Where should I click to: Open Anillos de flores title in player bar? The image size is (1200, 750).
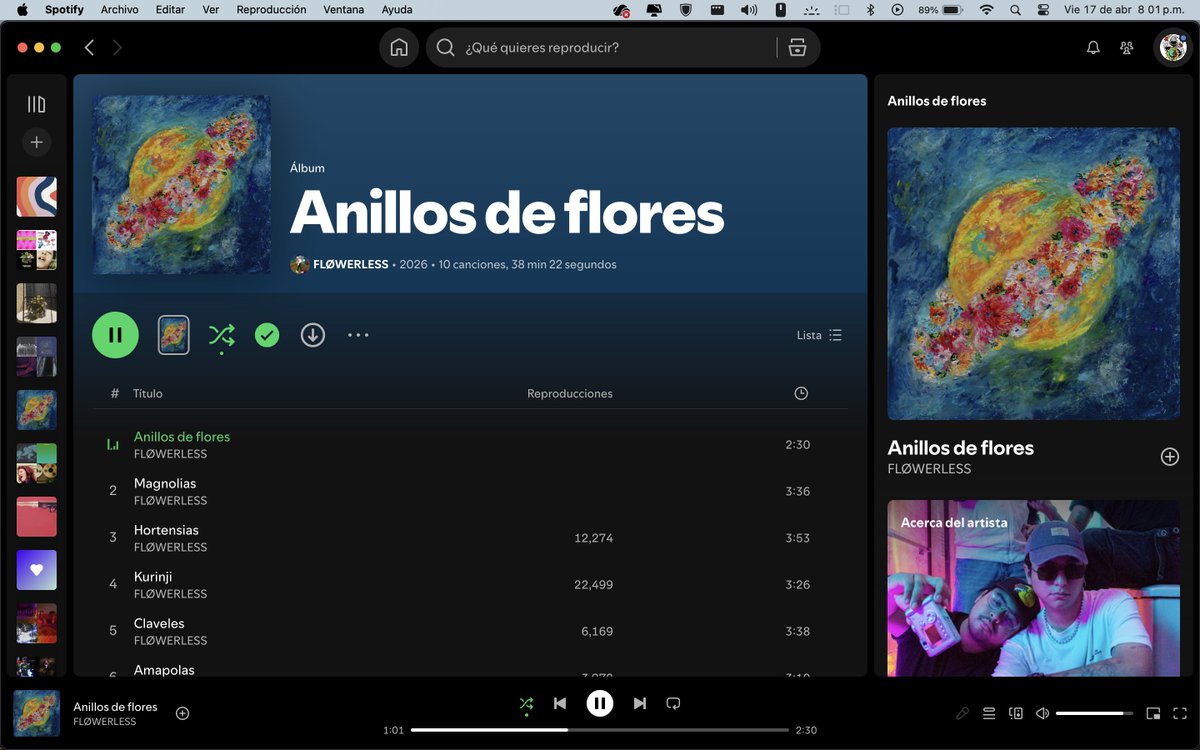click(x=115, y=707)
